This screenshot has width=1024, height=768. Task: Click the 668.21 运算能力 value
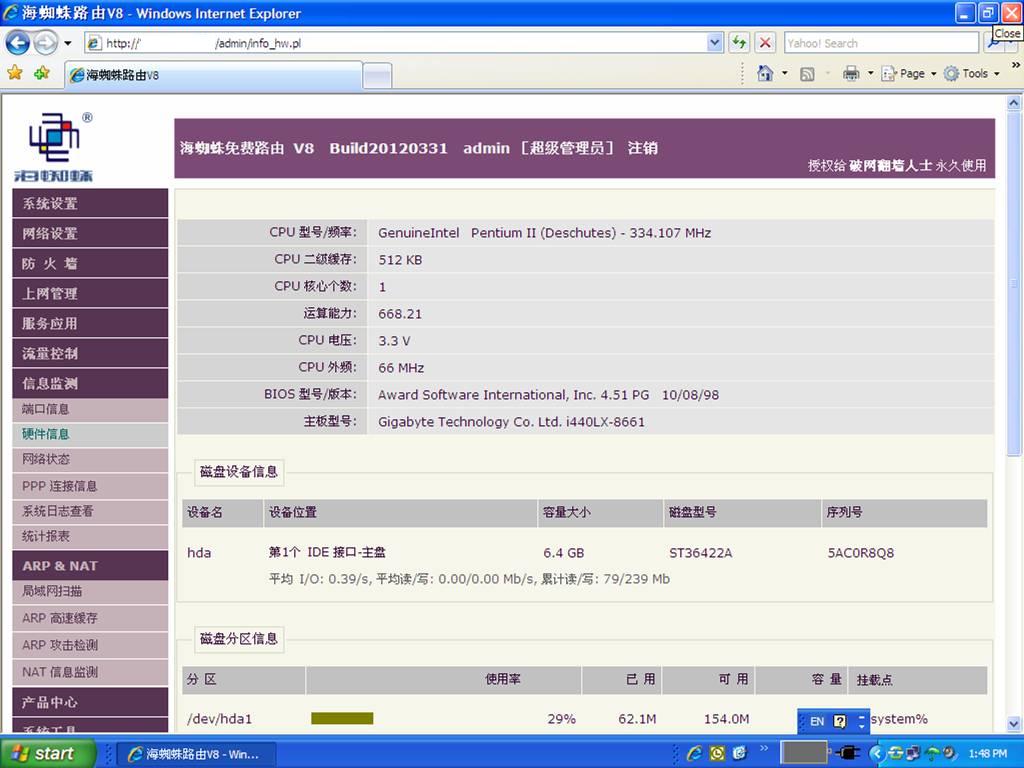click(400, 314)
